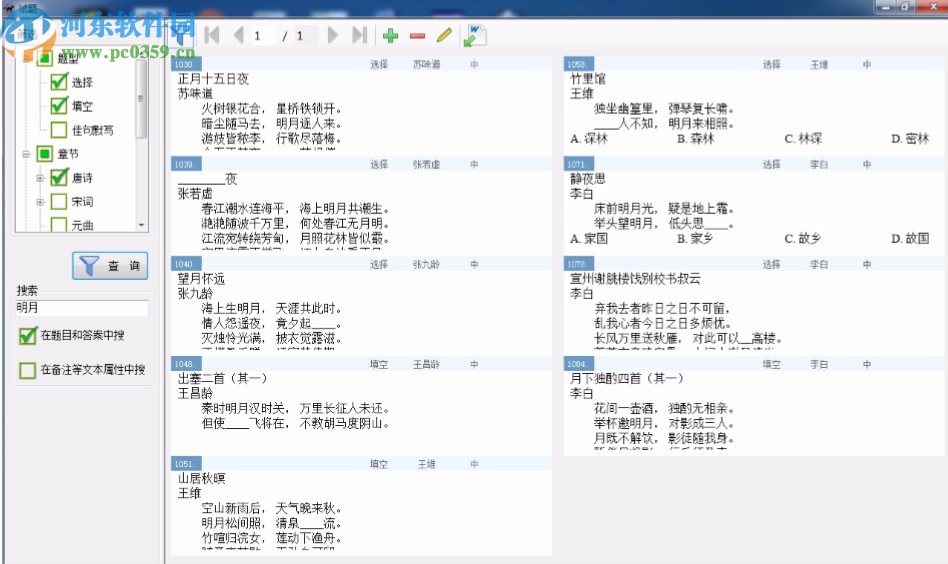This screenshot has width=948, height=564.
Task: Click author tag 张九龄 in header 1040
Action: coord(426,264)
